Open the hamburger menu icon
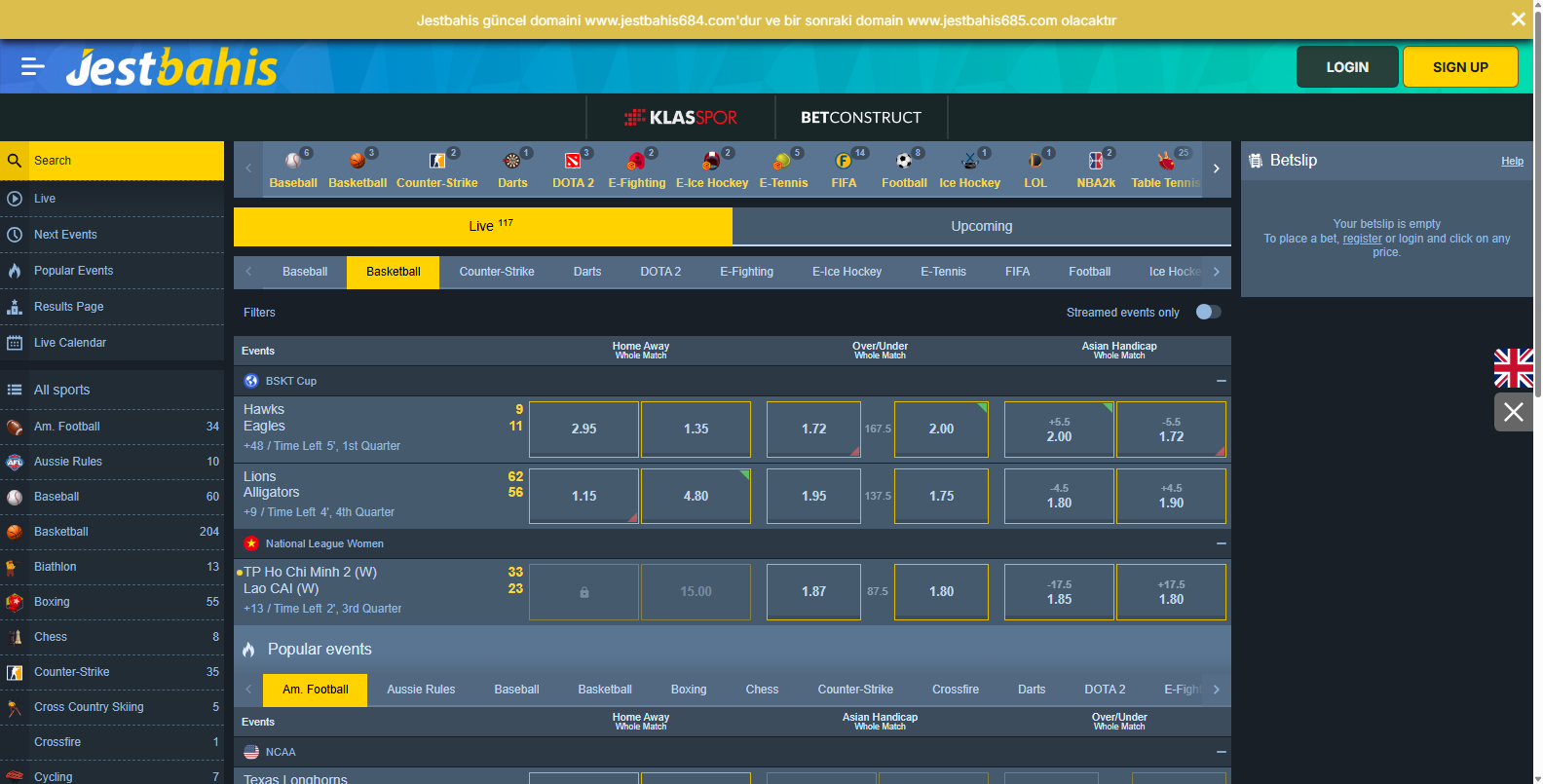 (x=32, y=66)
